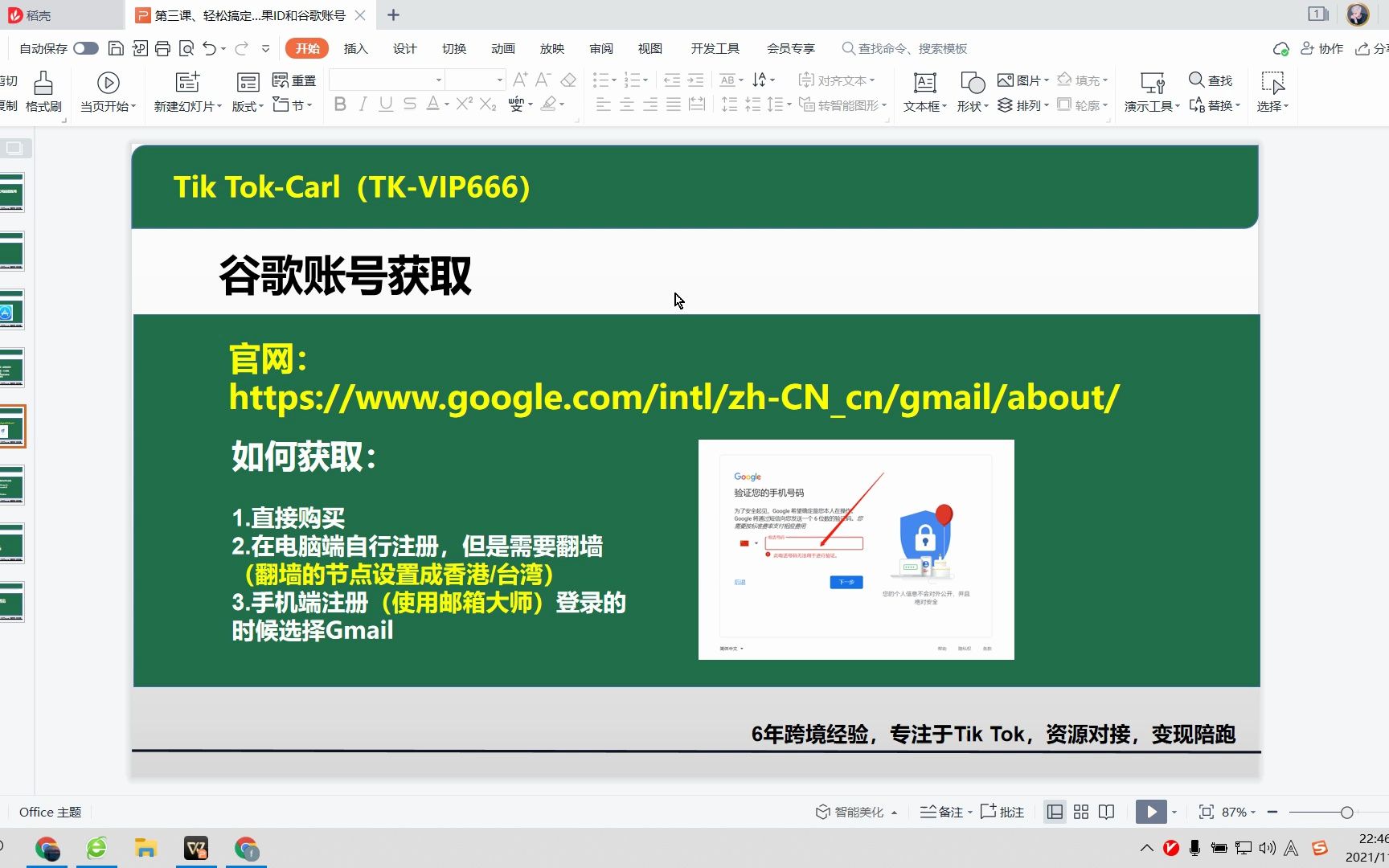Click the 重置 reset button
This screenshot has height=868, width=1389.
(x=294, y=80)
